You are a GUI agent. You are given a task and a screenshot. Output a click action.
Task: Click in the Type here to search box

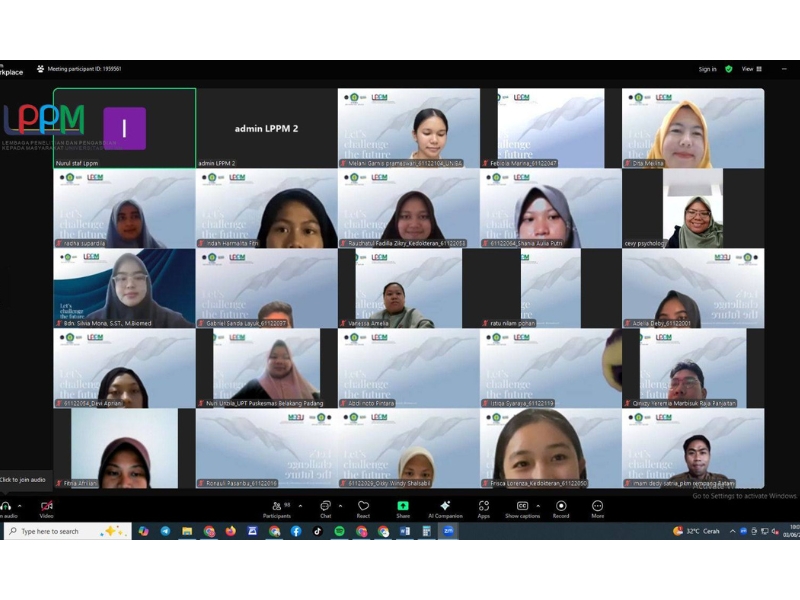(68, 531)
